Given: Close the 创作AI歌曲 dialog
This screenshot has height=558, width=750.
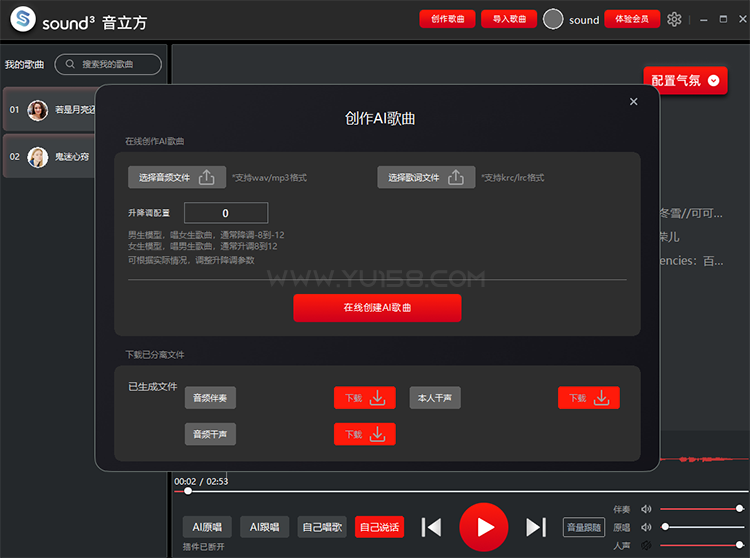Looking at the screenshot, I should click(633, 101).
